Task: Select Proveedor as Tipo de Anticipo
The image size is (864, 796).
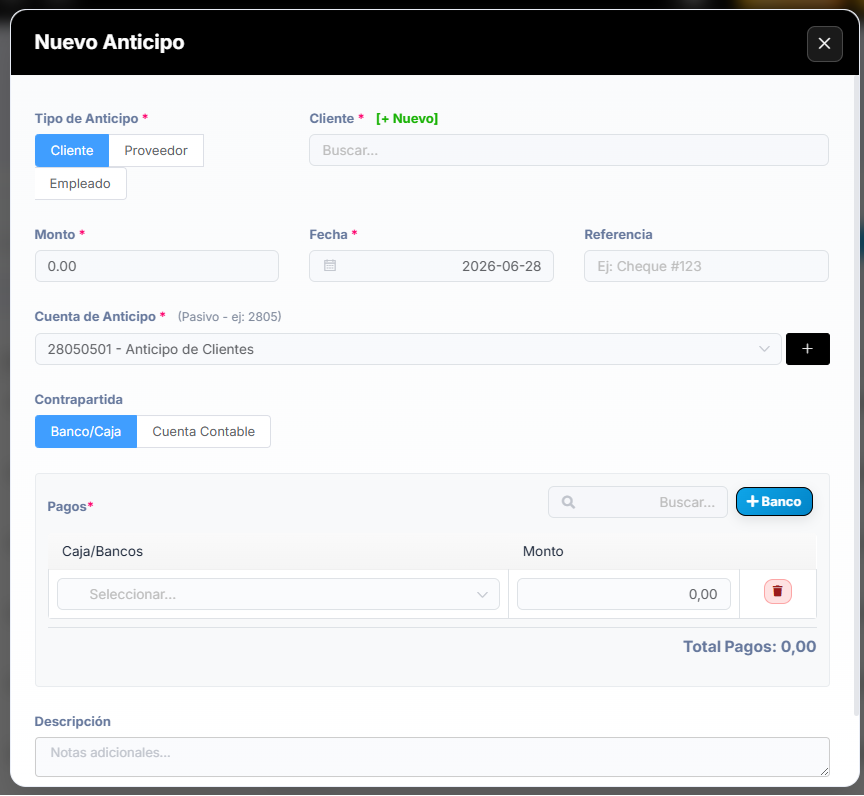Action: pyautogui.click(x=156, y=150)
